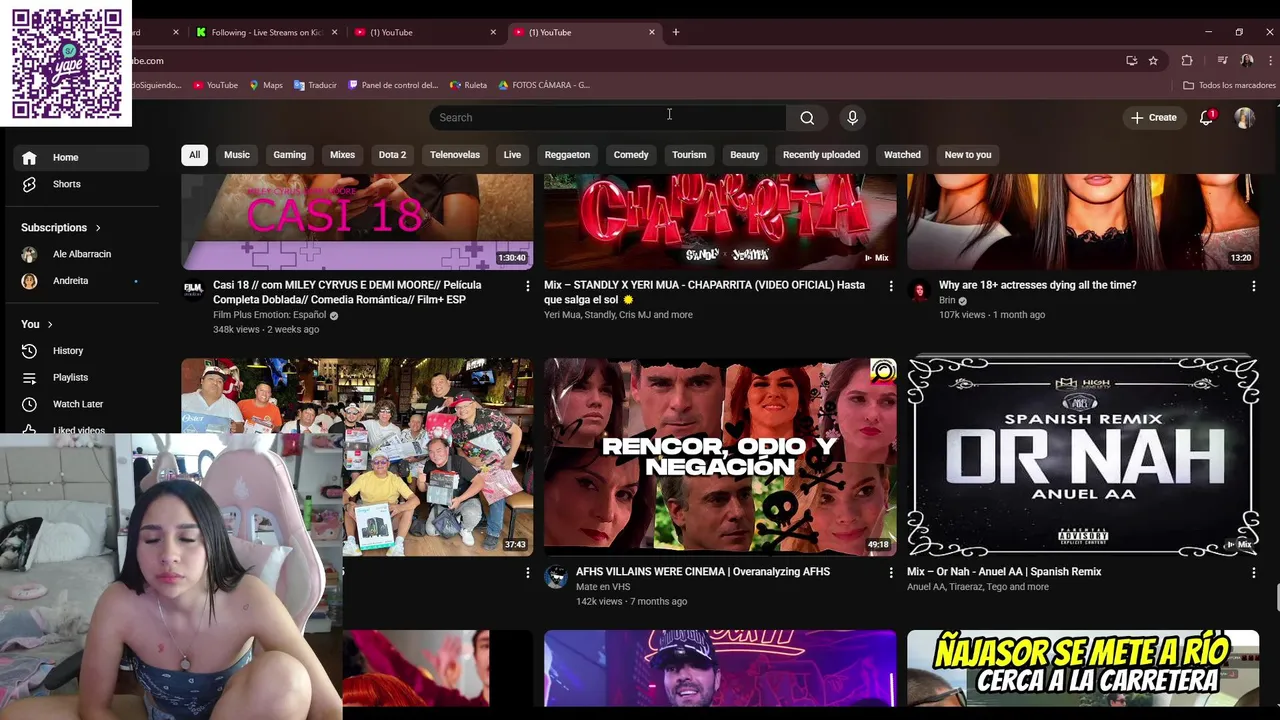Viewport: 1280px width, 720px height.
Task: Click Film Plus Emotion channel avatar
Action: pos(193,290)
